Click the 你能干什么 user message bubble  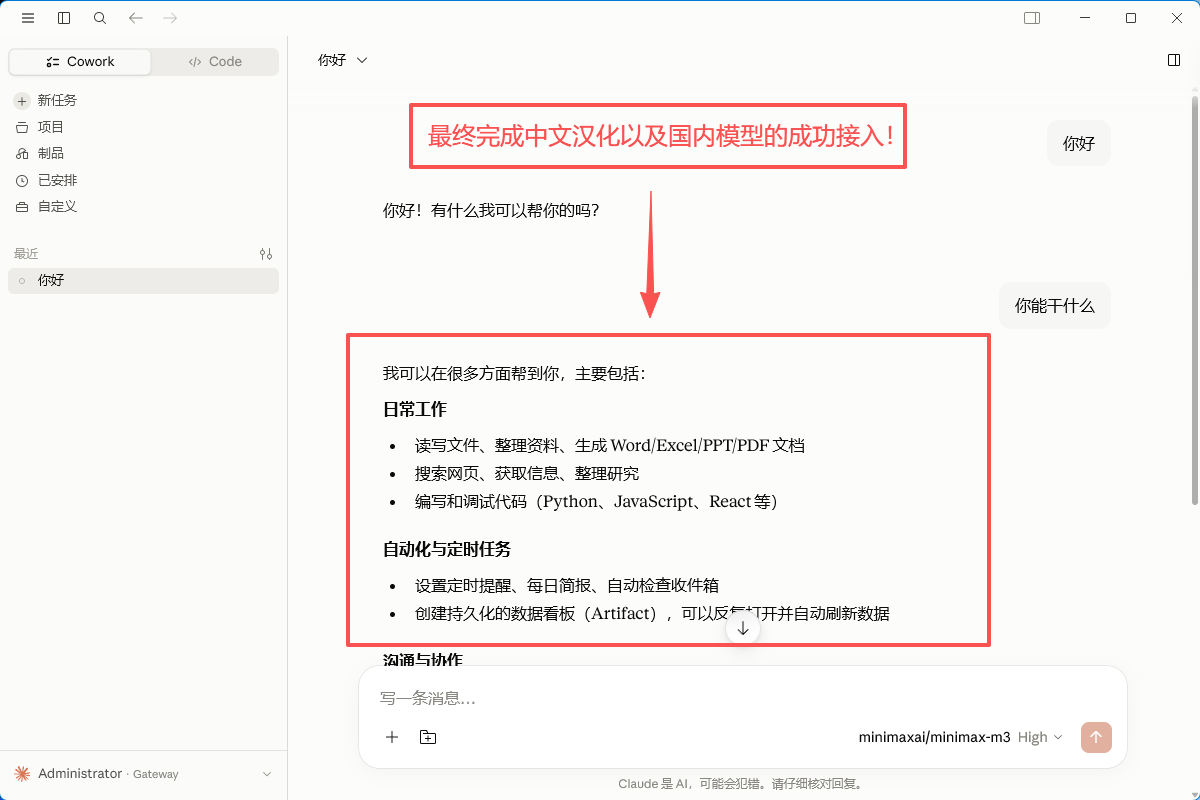click(1055, 306)
